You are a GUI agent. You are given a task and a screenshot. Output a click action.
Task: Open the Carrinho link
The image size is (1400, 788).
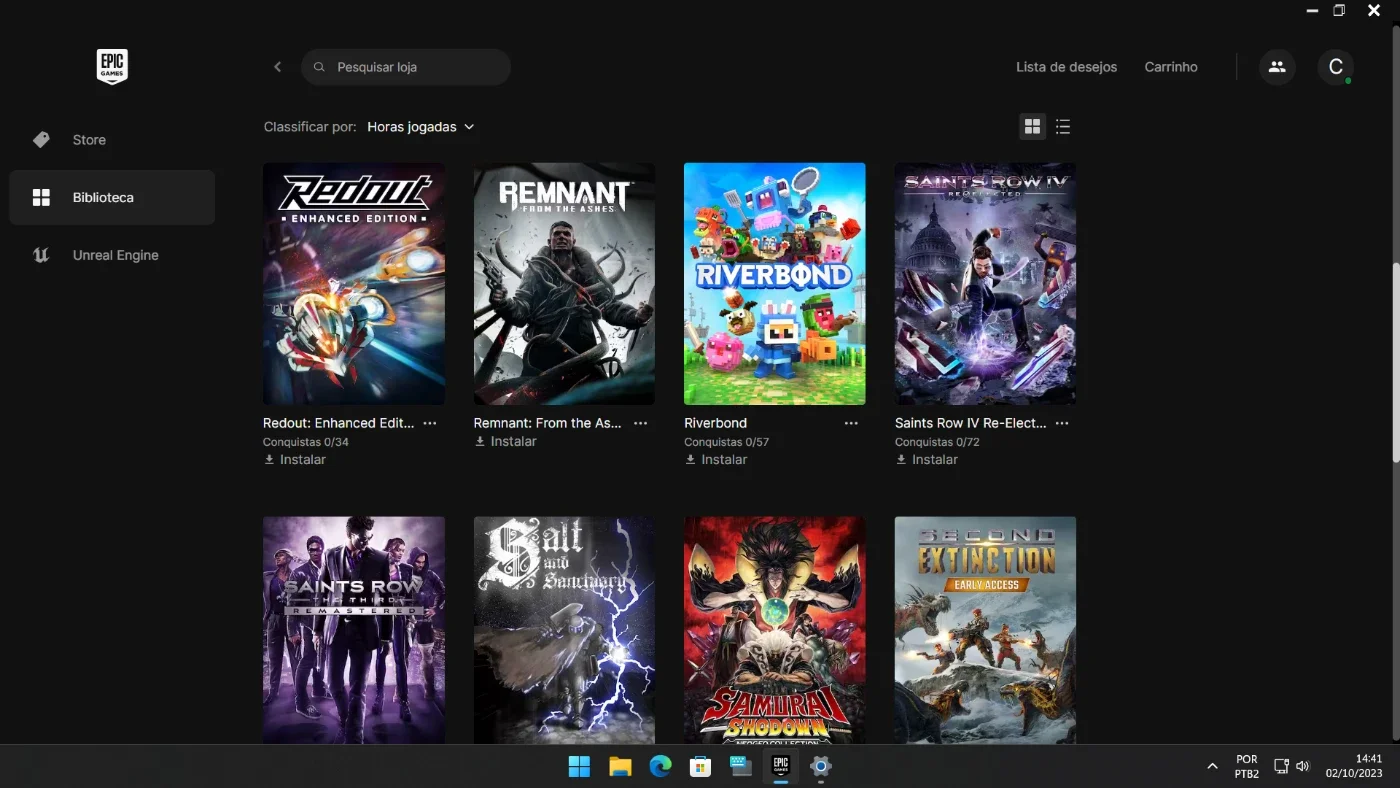1171,67
